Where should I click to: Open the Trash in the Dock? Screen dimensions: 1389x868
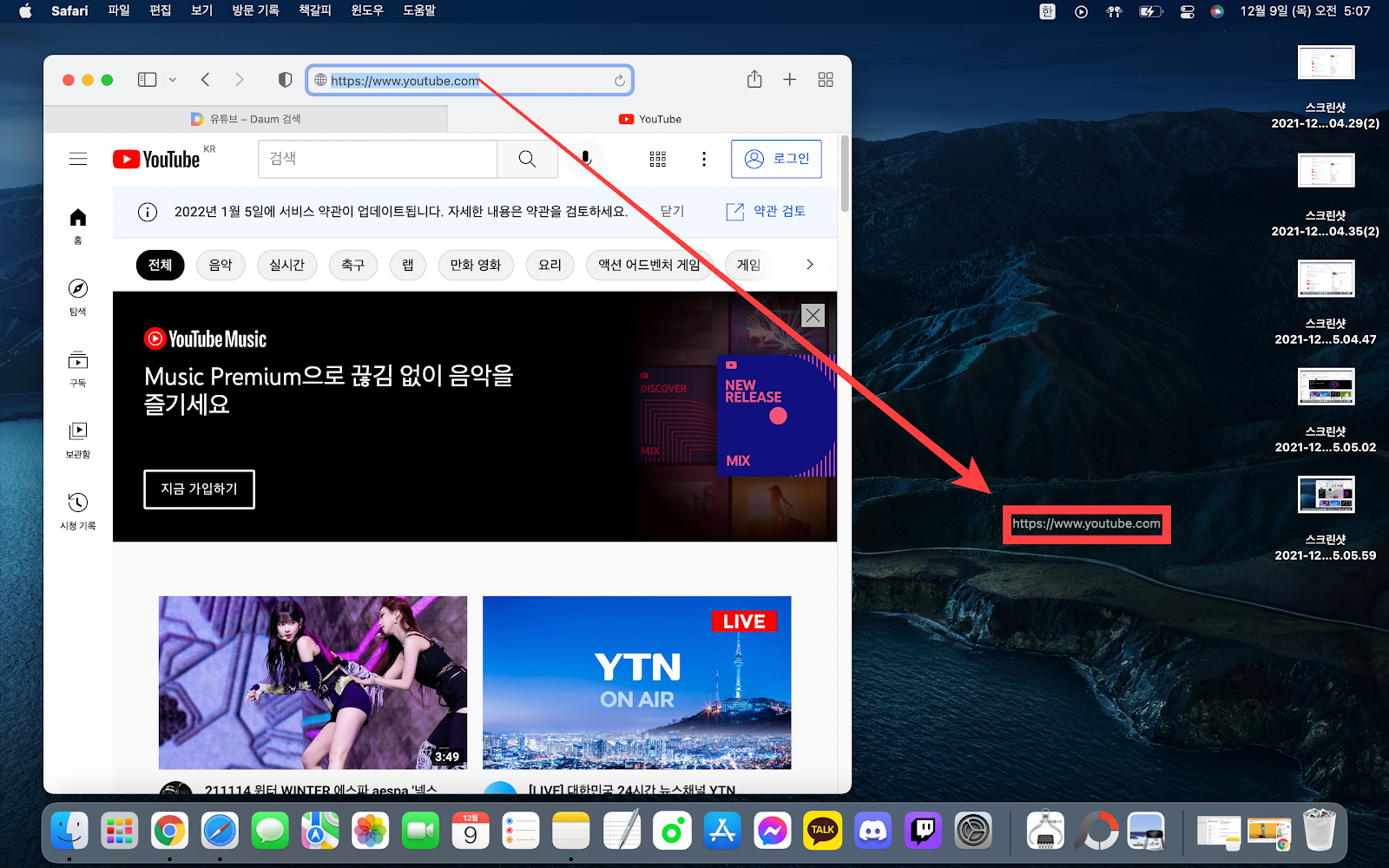1320,831
